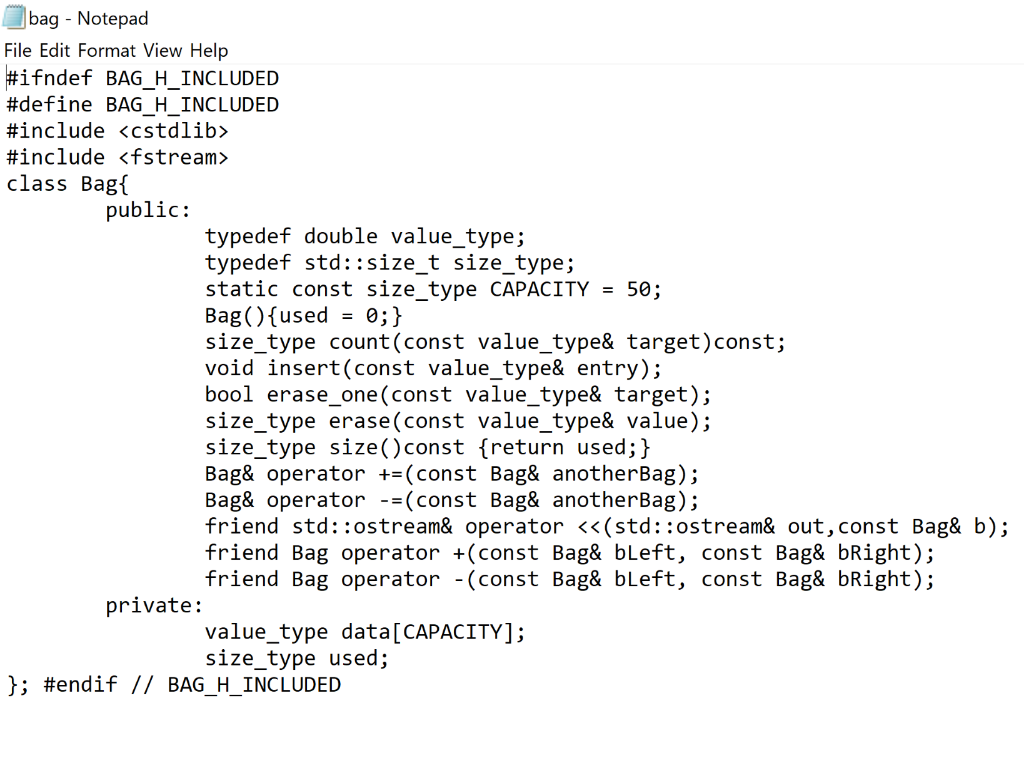Click the typedef double value_type line
Image resolution: width=1024 pixels, height=763 pixels.
tap(365, 236)
